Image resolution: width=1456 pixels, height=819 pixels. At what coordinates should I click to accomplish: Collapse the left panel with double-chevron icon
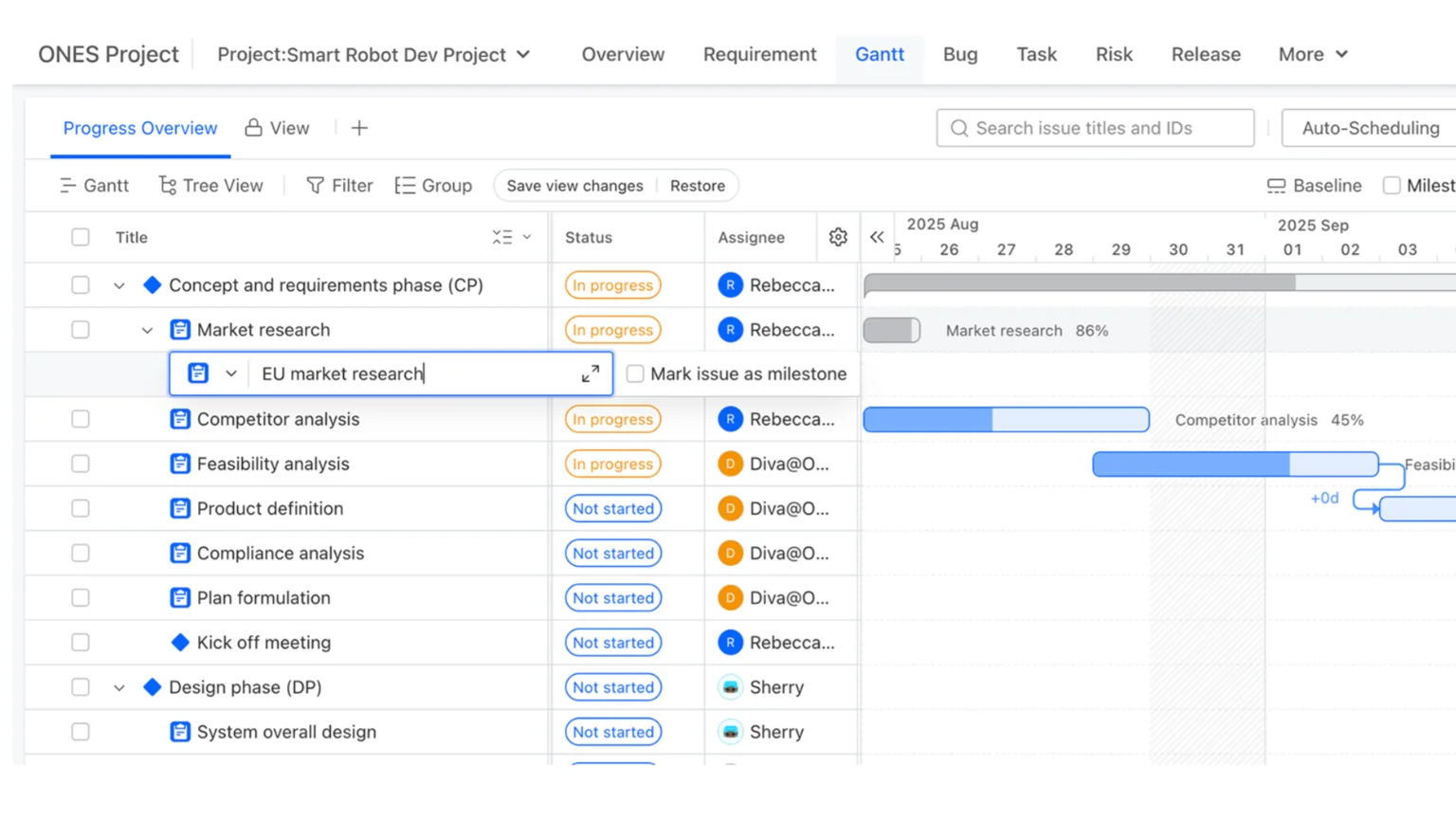(877, 237)
